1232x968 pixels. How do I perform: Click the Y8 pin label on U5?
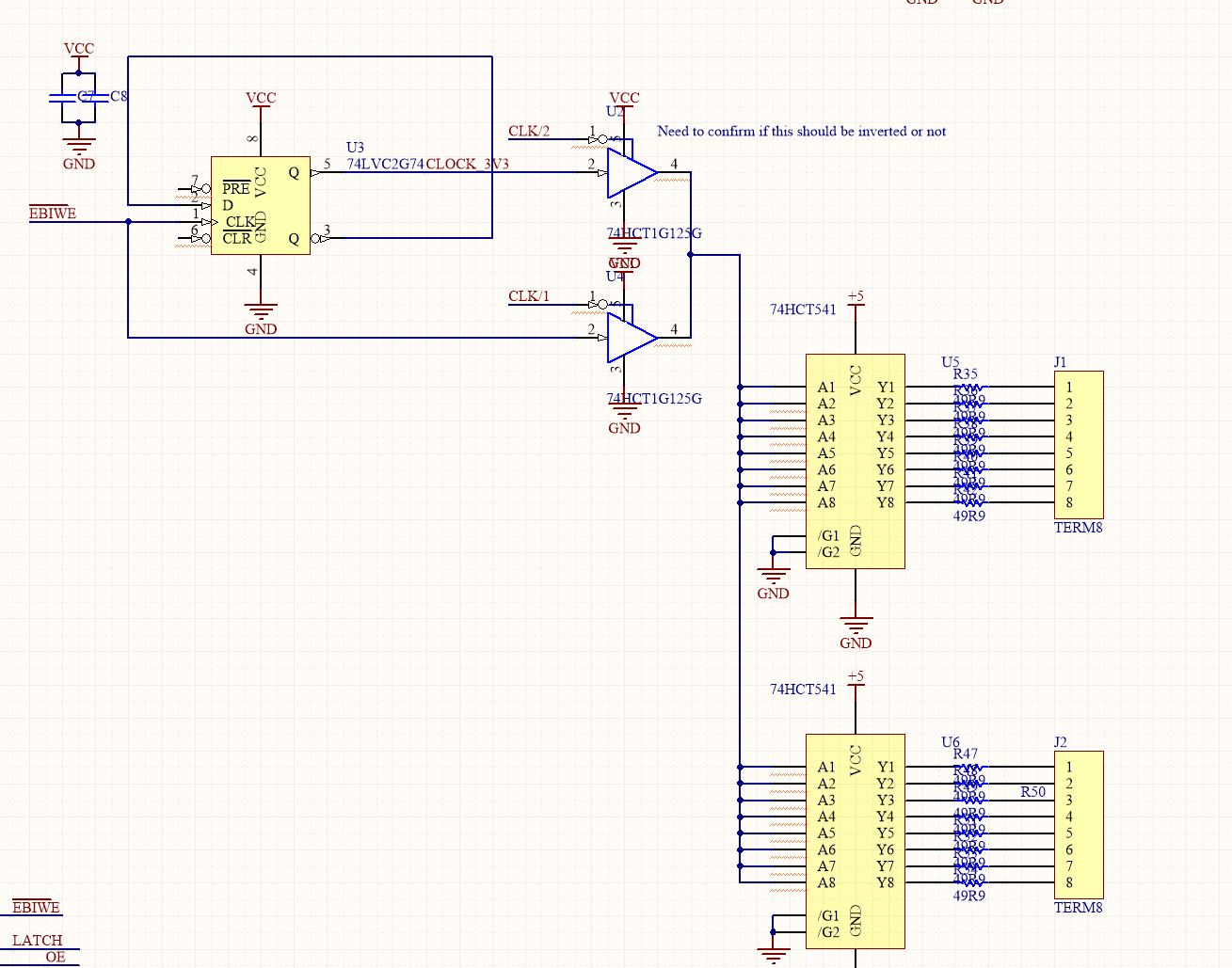886,502
